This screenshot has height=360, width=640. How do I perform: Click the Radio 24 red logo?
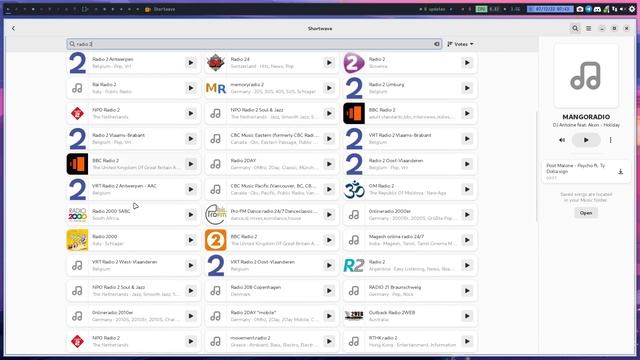[x=216, y=63]
